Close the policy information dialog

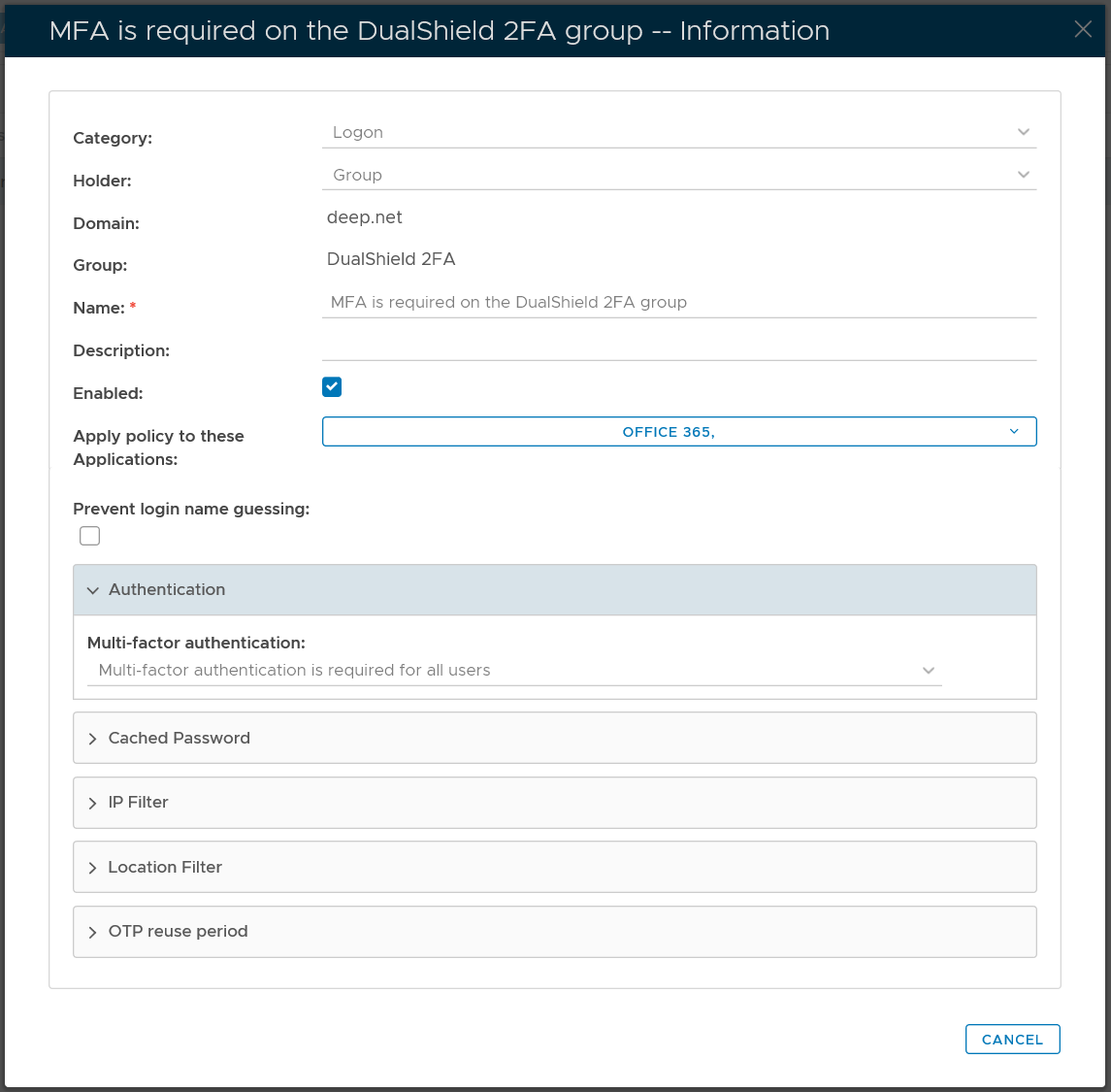1083,30
